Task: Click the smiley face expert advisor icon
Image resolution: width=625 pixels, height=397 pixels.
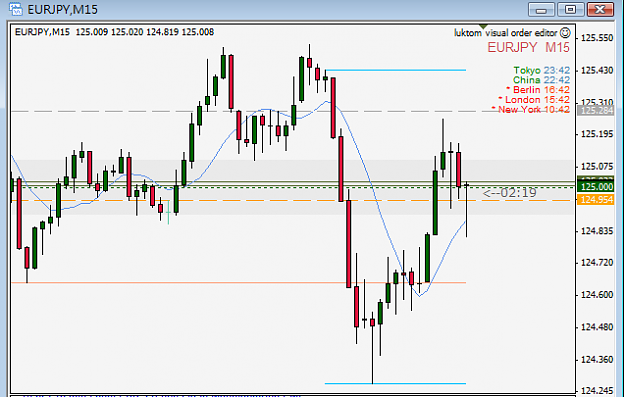Action: [x=565, y=33]
